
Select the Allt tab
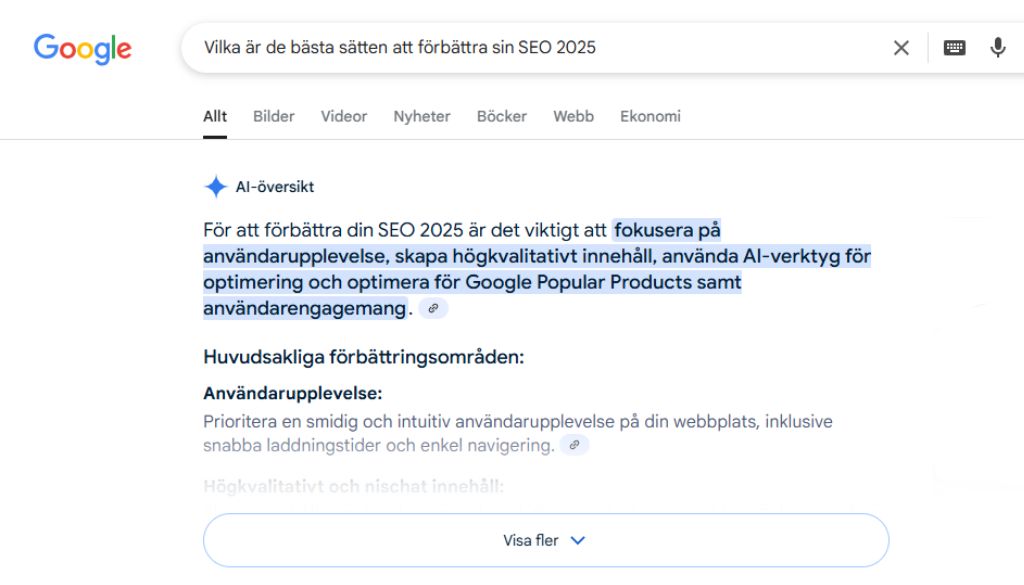click(x=215, y=116)
